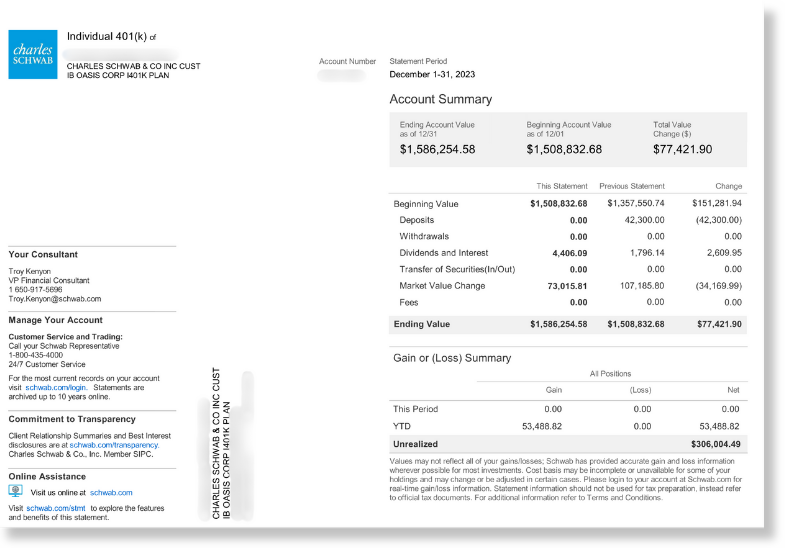The height and width of the screenshot is (548, 785).
Task: Click the Your Consultant section heading
Action: [x=41, y=254]
